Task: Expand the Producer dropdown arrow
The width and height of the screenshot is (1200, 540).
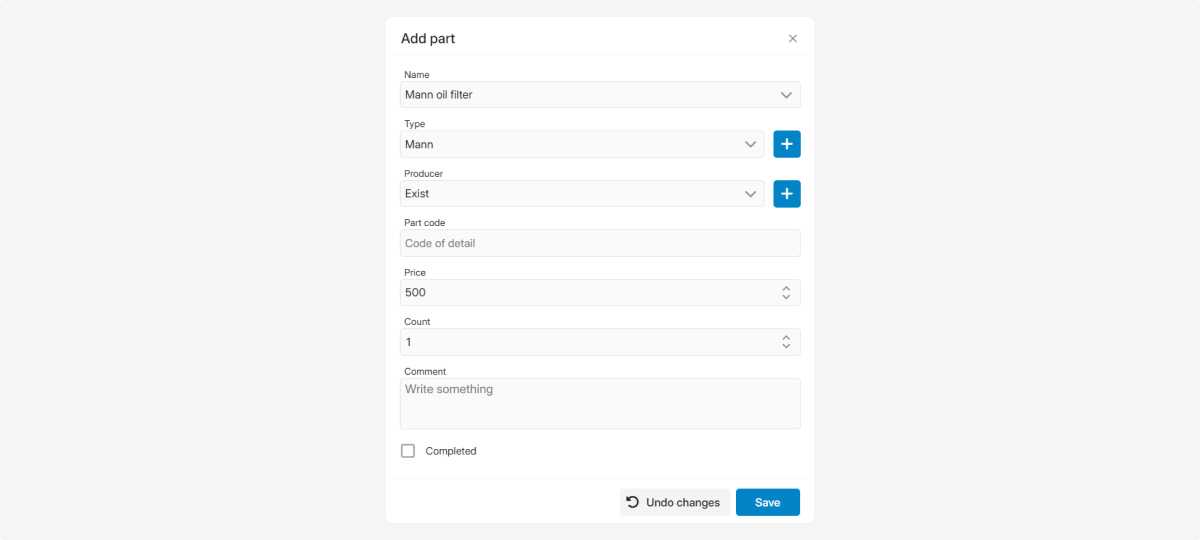Action: click(x=750, y=194)
